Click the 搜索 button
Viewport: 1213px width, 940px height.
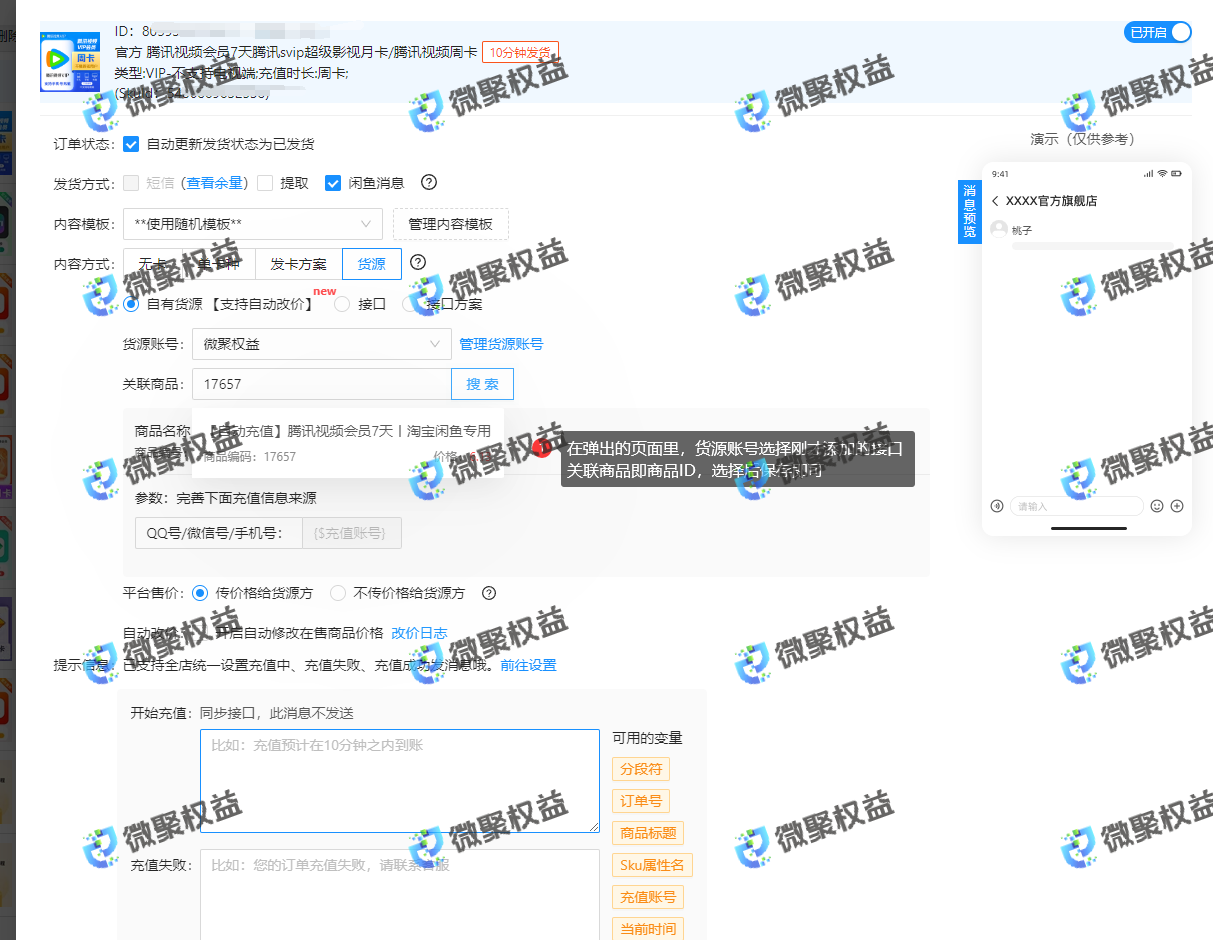(x=482, y=384)
